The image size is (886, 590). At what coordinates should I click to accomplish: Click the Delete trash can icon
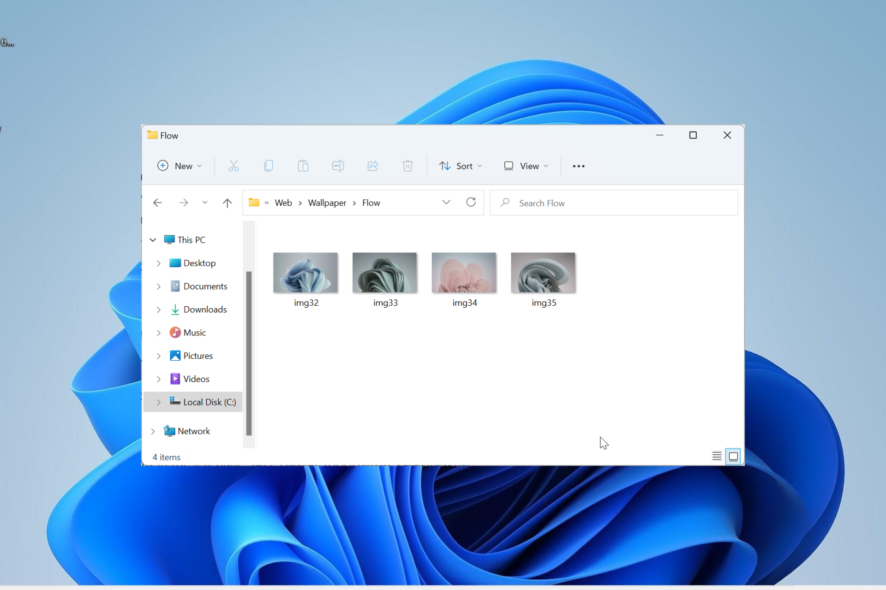[407, 166]
